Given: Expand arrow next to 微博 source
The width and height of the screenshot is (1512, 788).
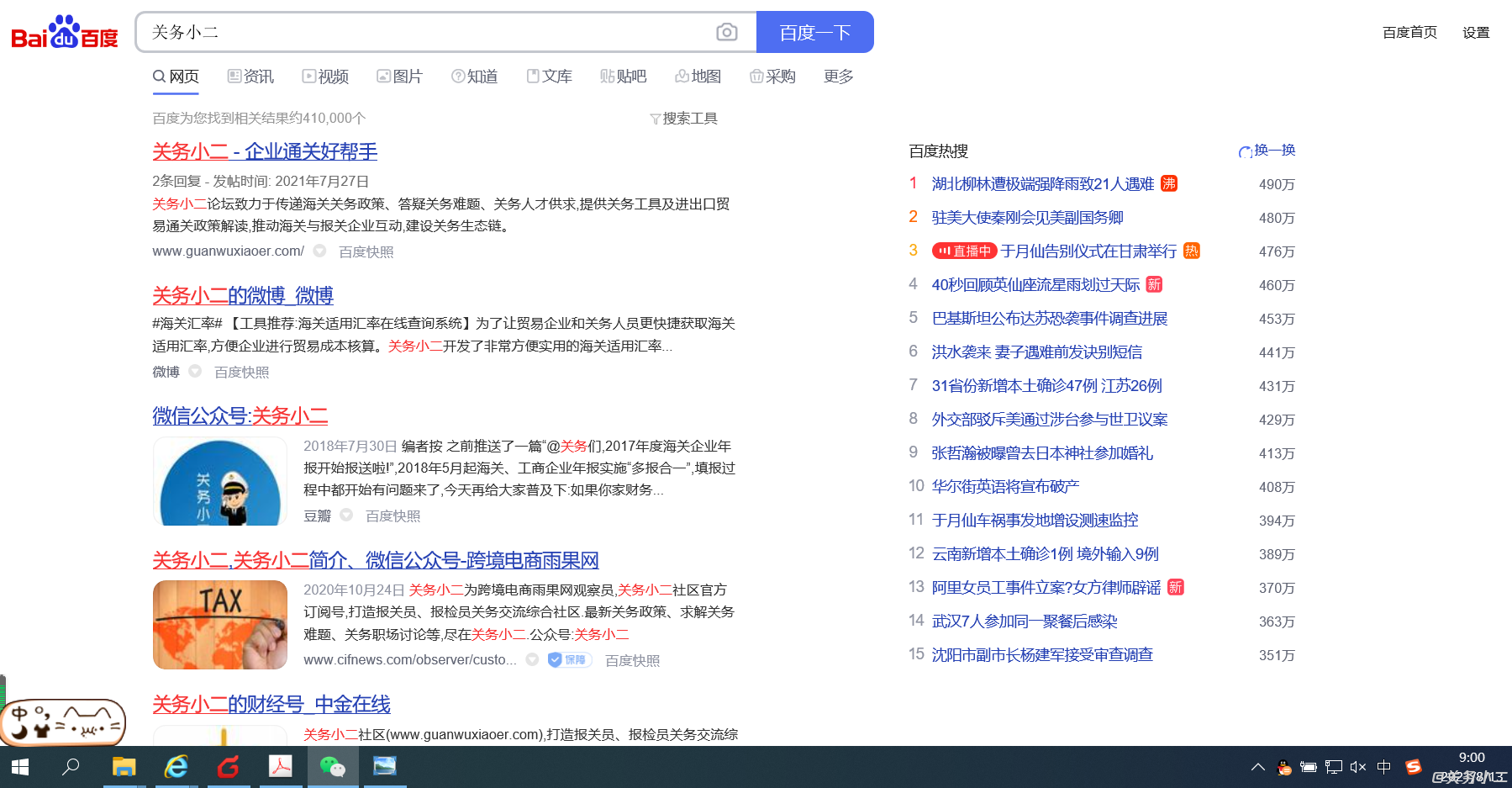Looking at the screenshot, I should click(x=195, y=371).
